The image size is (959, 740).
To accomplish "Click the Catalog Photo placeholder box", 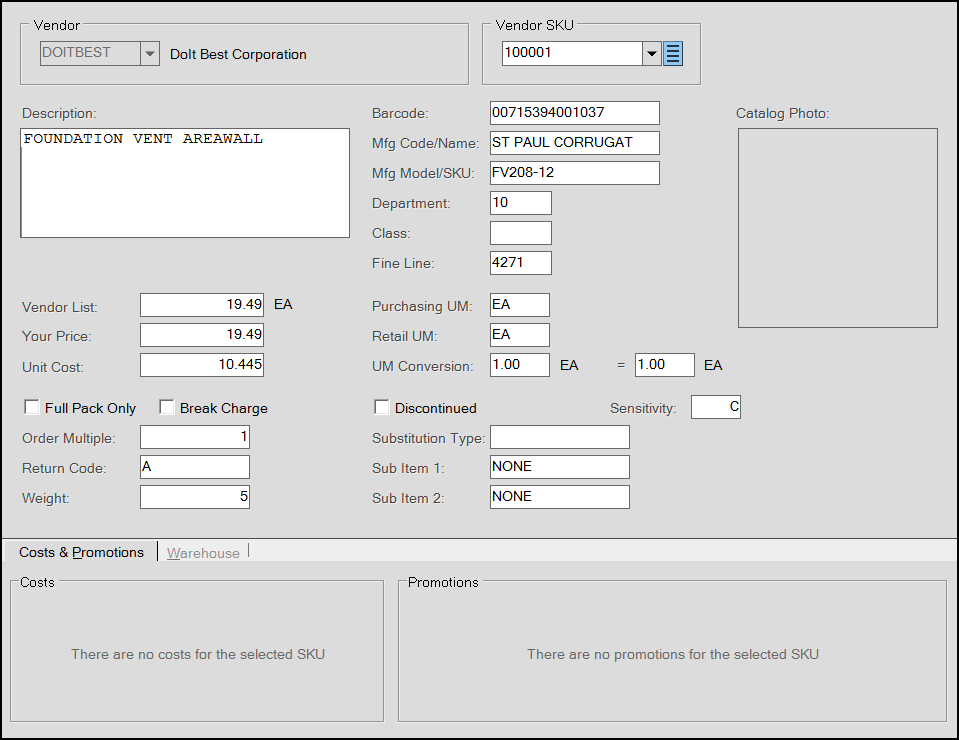I will (x=838, y=228).
